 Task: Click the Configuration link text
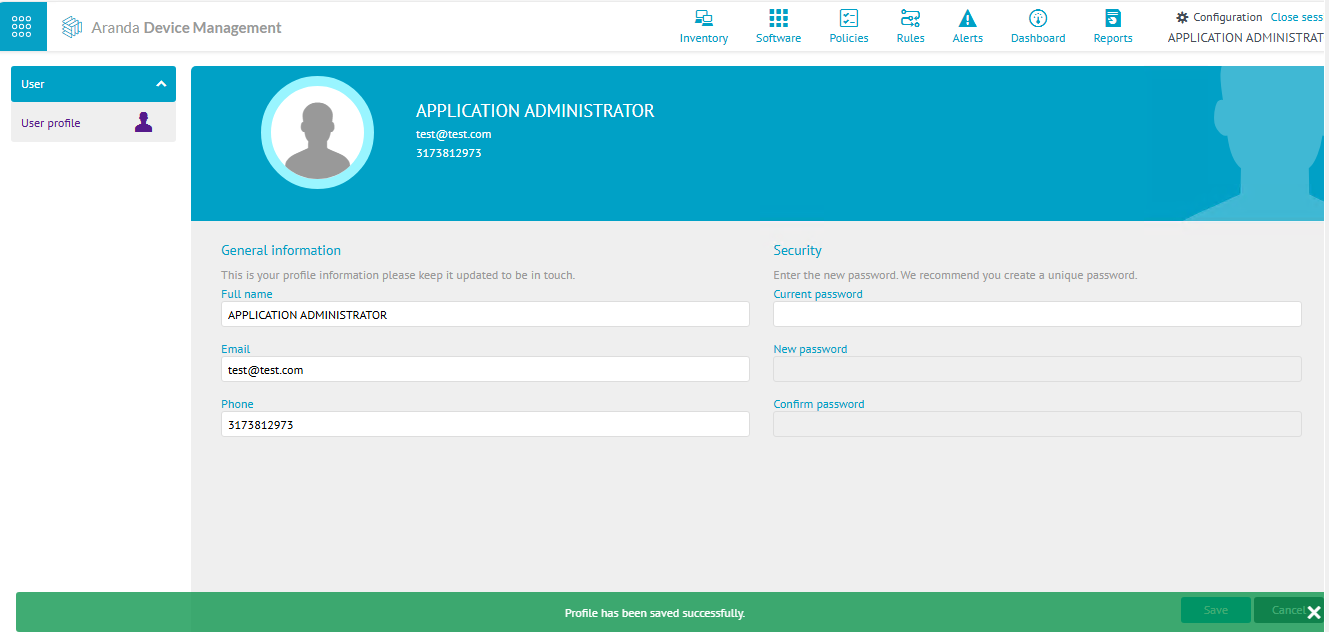(1227, 17)
